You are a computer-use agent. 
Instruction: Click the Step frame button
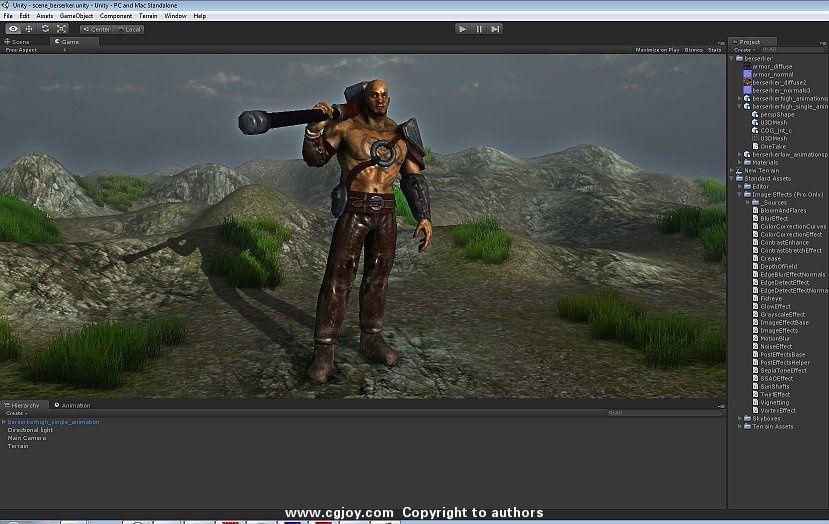tap(495, 29)
